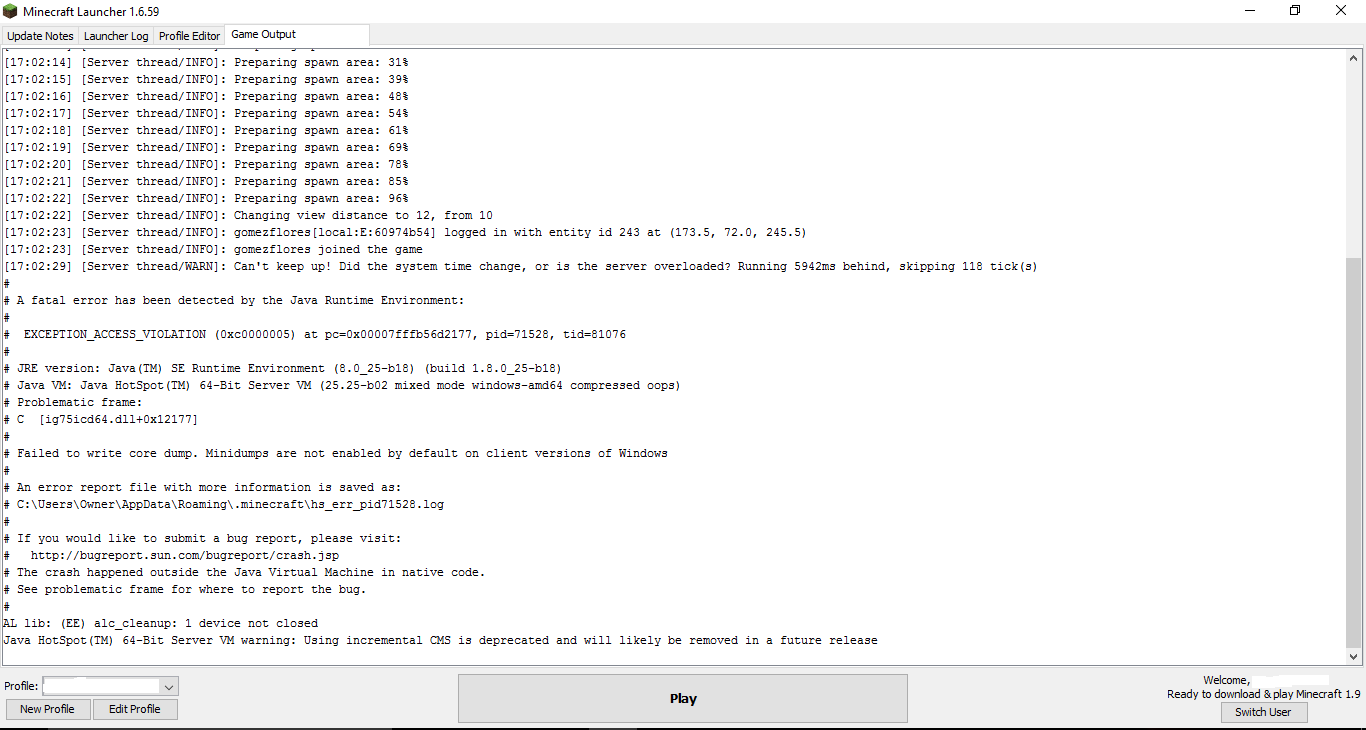The height and width of the screenshot is (730, 1366).
Task: Click the vertical scrollbar thumb
Action: click(1354, 452)
